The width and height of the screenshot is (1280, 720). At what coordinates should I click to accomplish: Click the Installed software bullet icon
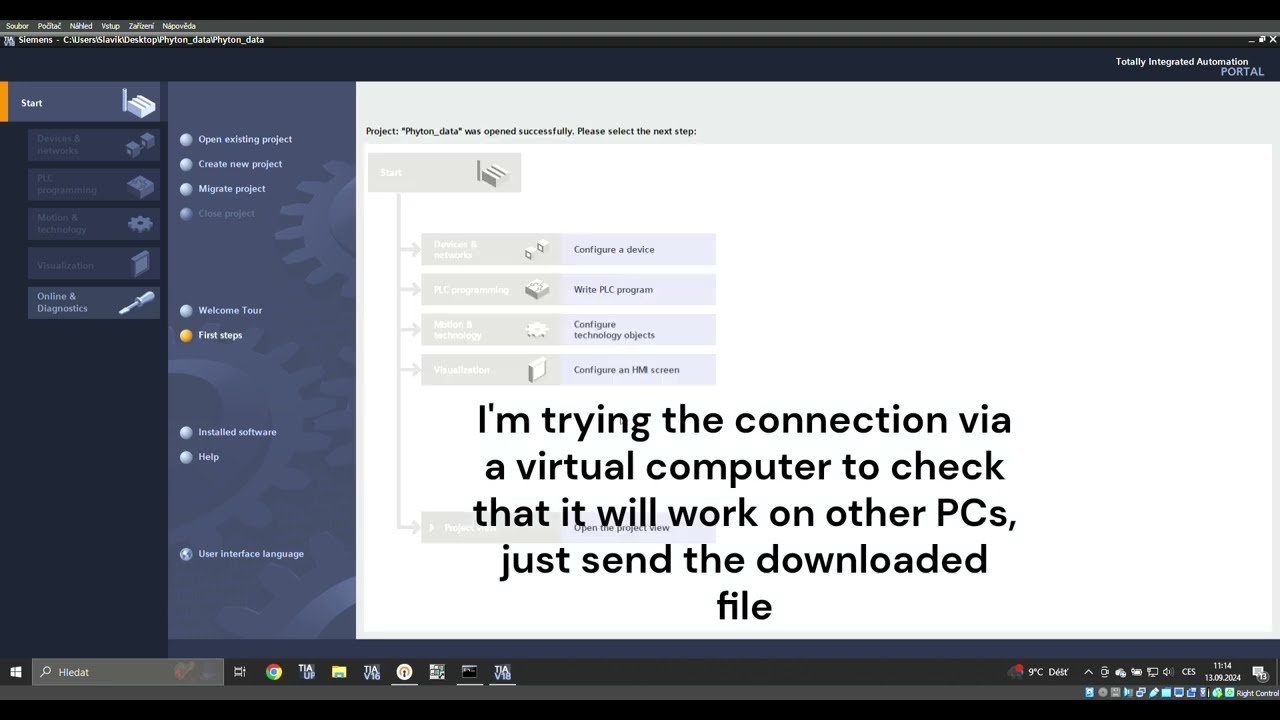186,432
